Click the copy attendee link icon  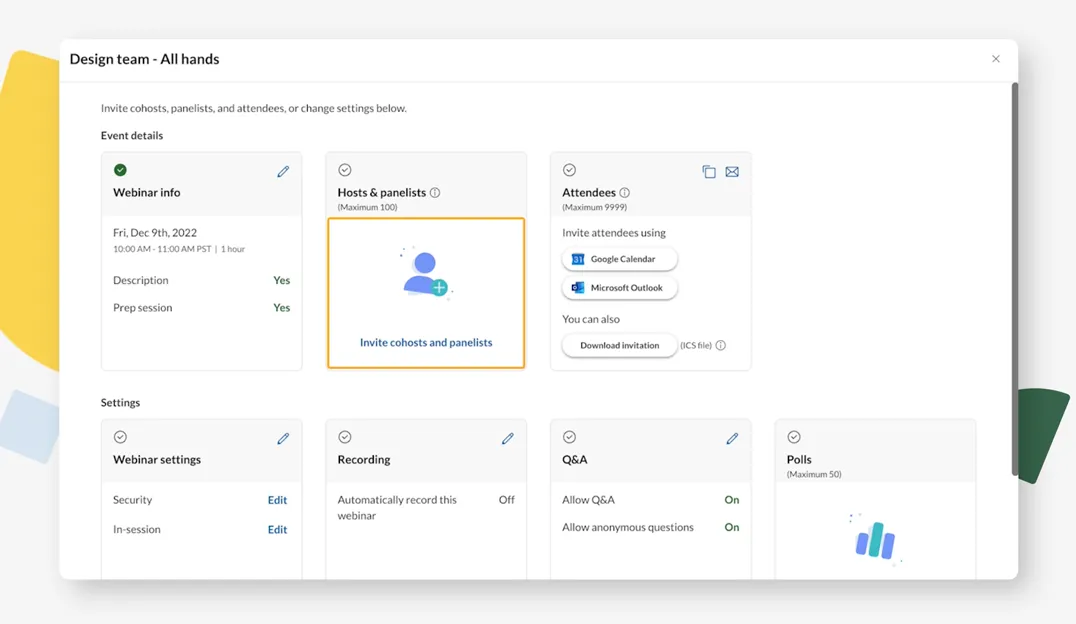click(709, 172)
